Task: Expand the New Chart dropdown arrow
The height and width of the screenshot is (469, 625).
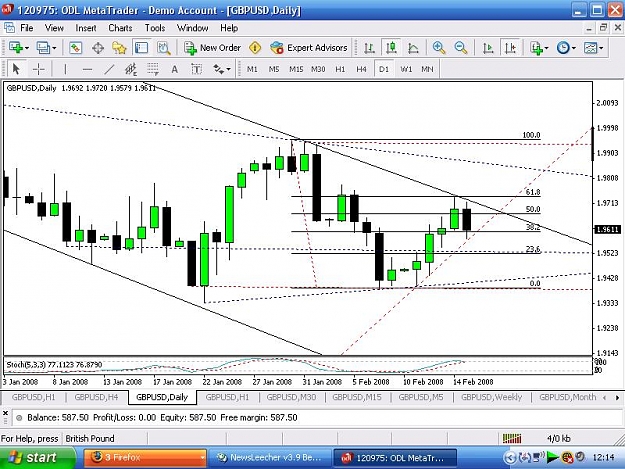Action: [x=27, y=48]
